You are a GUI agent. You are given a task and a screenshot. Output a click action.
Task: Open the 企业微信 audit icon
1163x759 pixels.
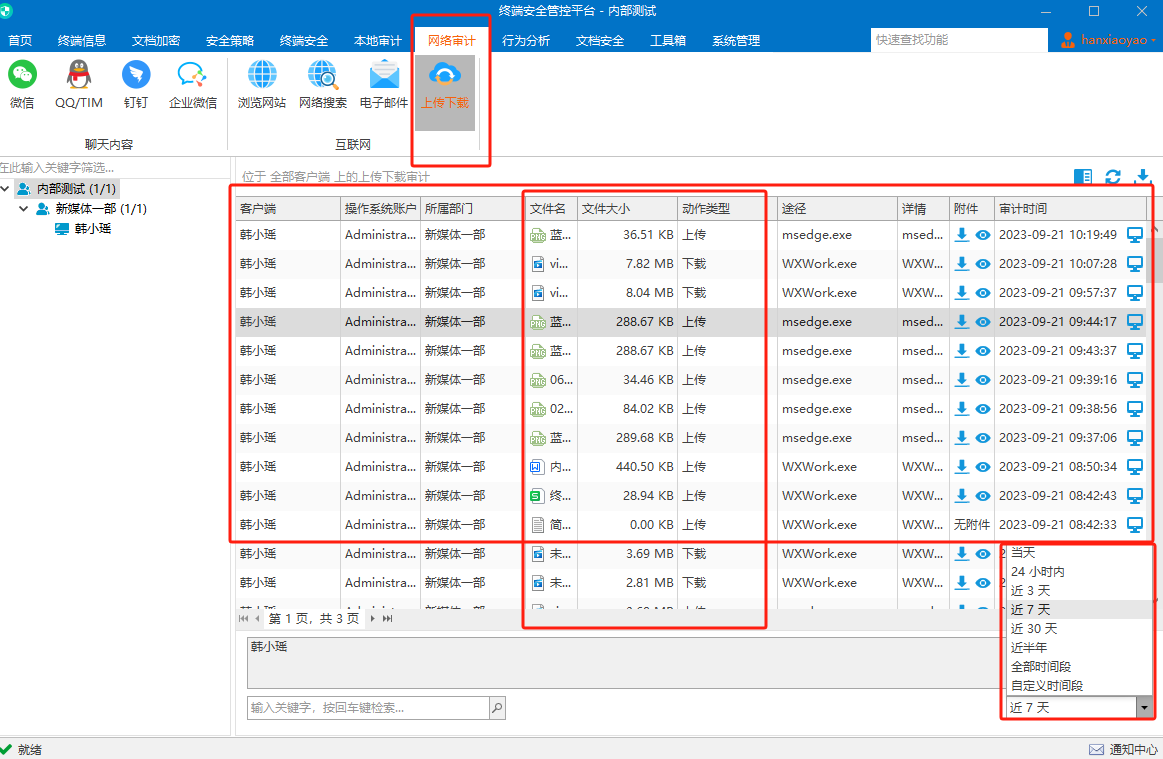pyautogui.click(x=192, y=76)
